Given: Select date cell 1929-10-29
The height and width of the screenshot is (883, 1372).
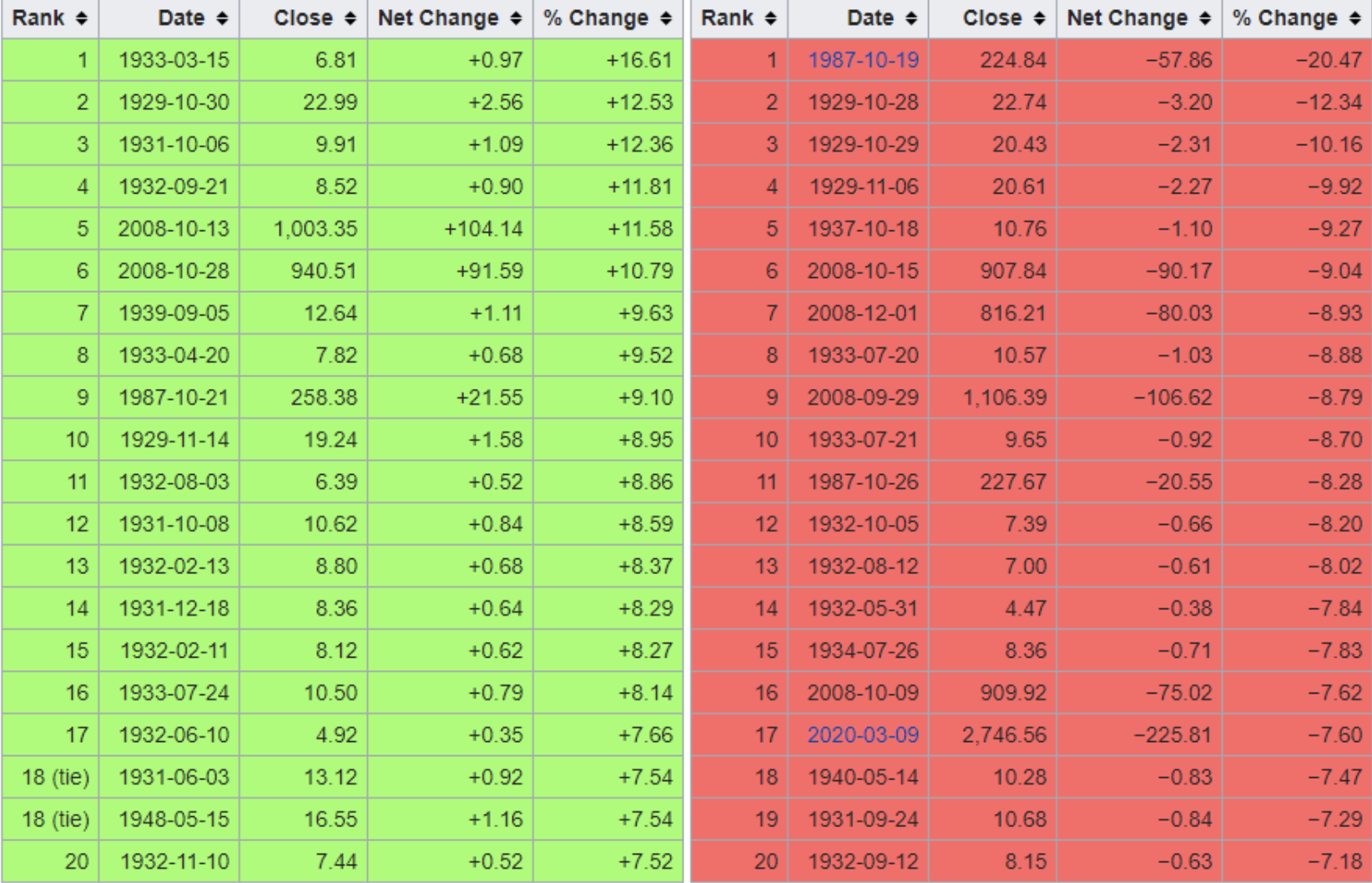Looking at the screenshot, I should click(859, 144).
